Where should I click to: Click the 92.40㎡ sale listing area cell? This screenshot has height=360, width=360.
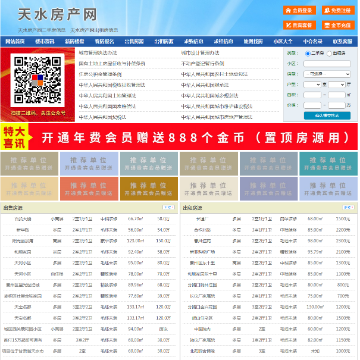tap(135, 252)
